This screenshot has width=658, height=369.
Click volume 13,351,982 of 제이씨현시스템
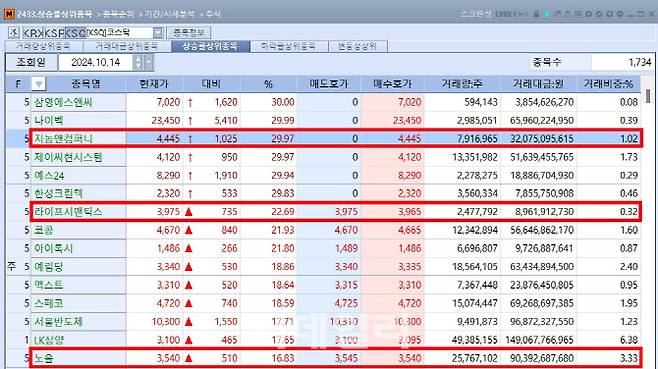475,157
